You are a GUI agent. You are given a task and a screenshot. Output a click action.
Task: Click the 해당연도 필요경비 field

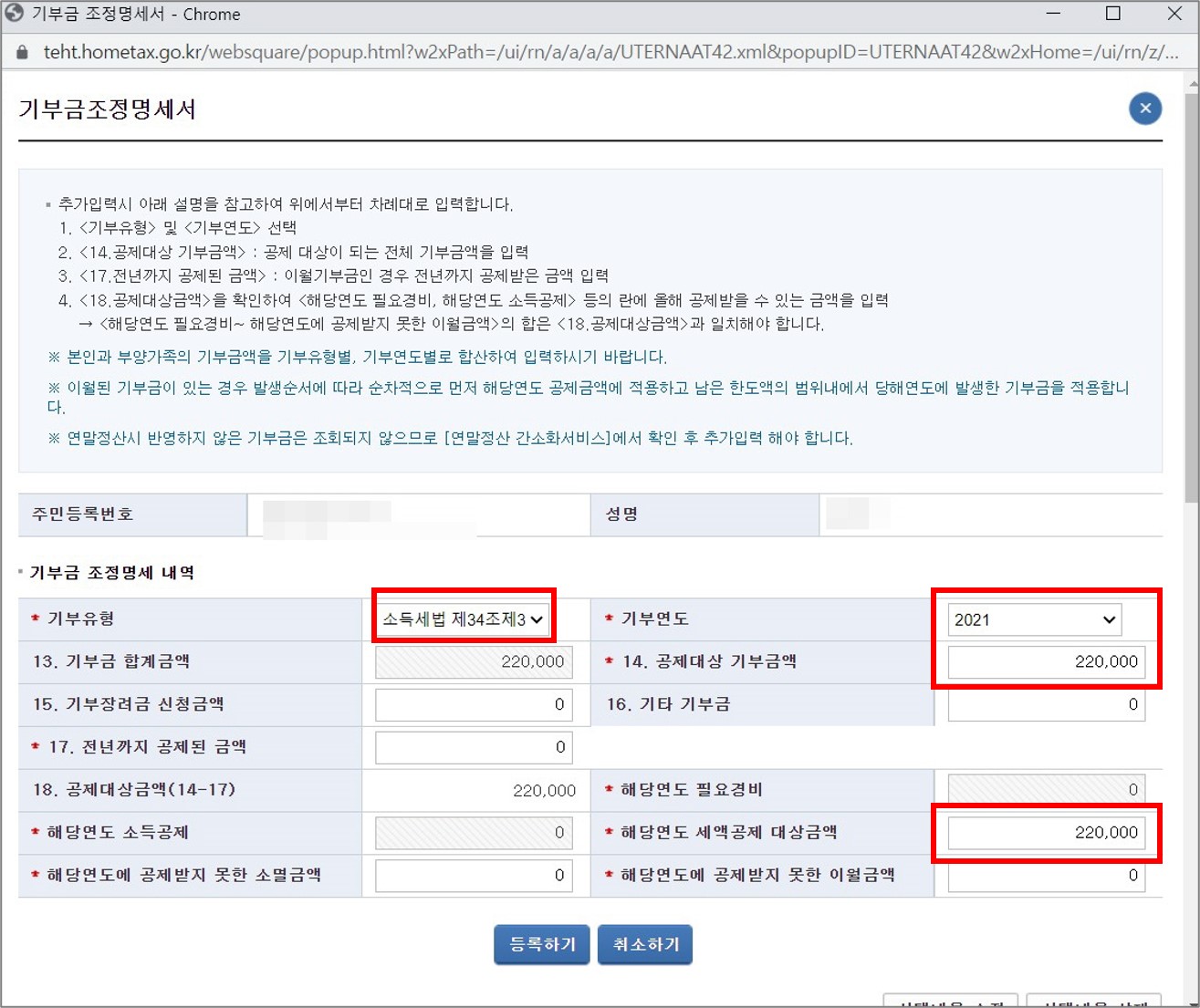pos(1047,790)
